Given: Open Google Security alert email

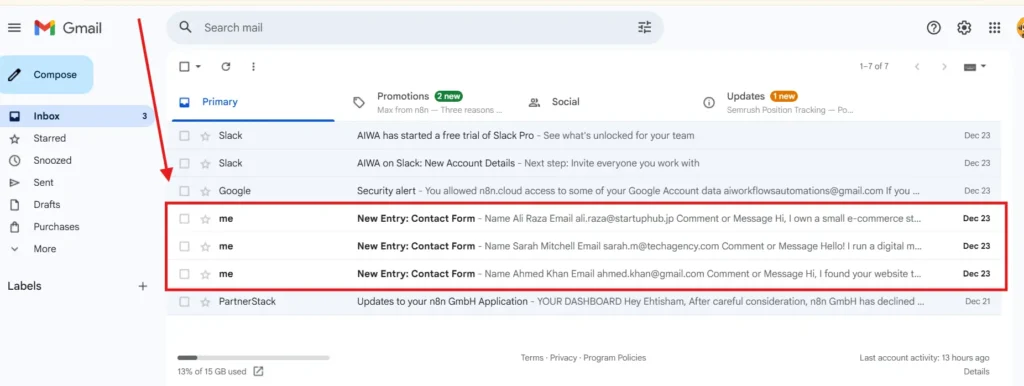Looking at the screenshot, I should click(583, 191).
